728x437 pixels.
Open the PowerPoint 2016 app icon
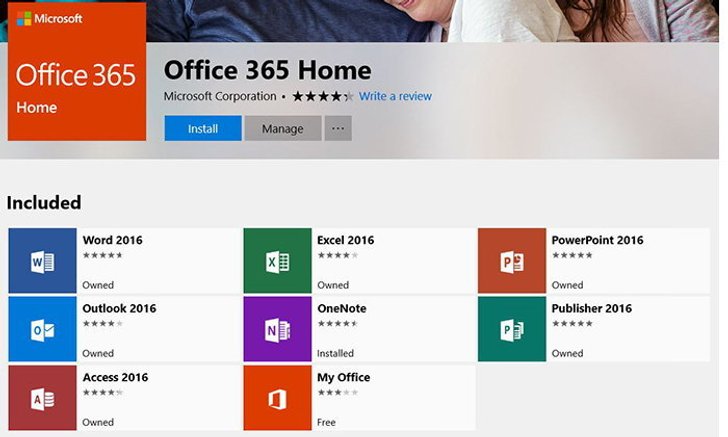[512, 261]
